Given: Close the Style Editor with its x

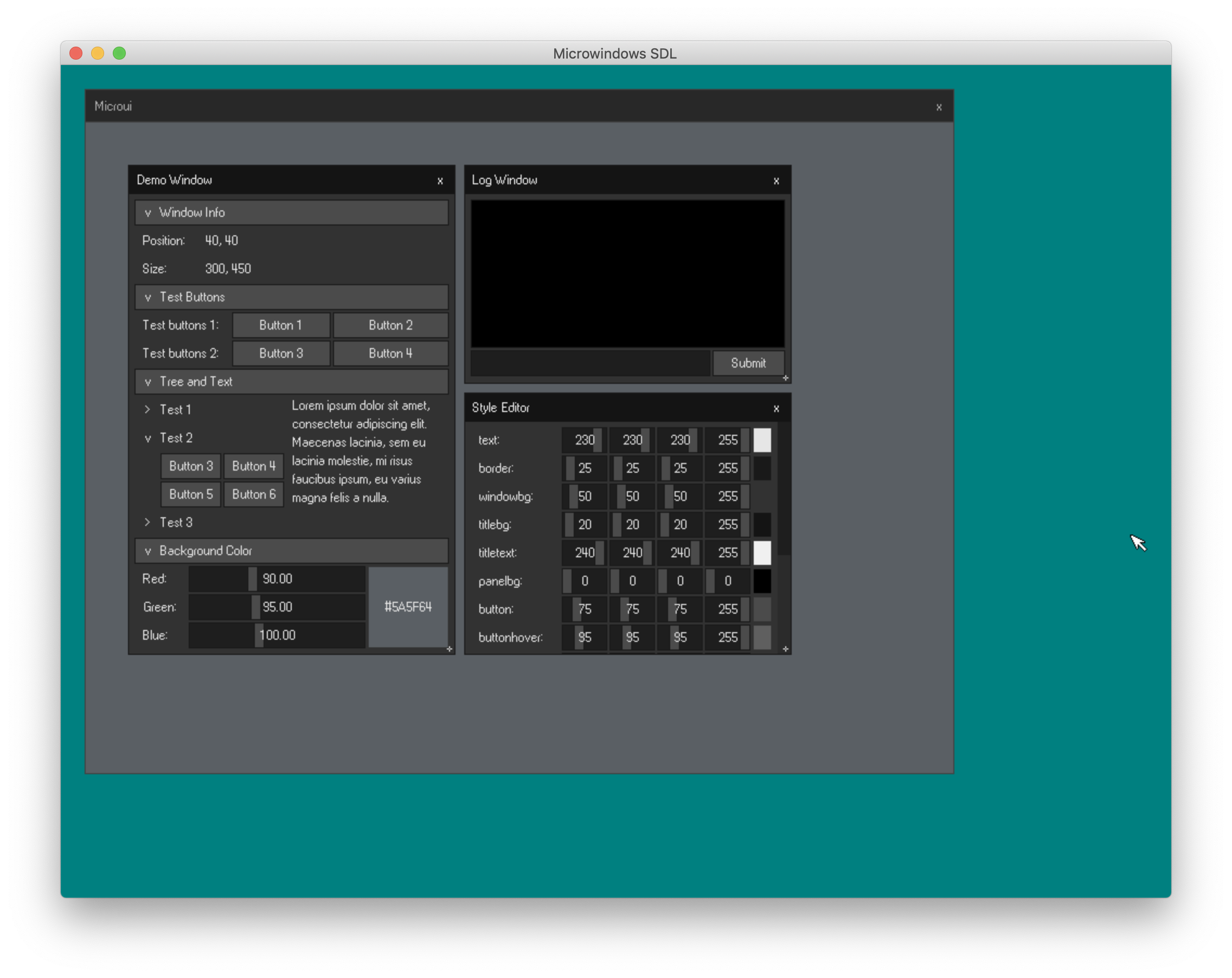Looking at the screenshot, I should tap(776, 408).
